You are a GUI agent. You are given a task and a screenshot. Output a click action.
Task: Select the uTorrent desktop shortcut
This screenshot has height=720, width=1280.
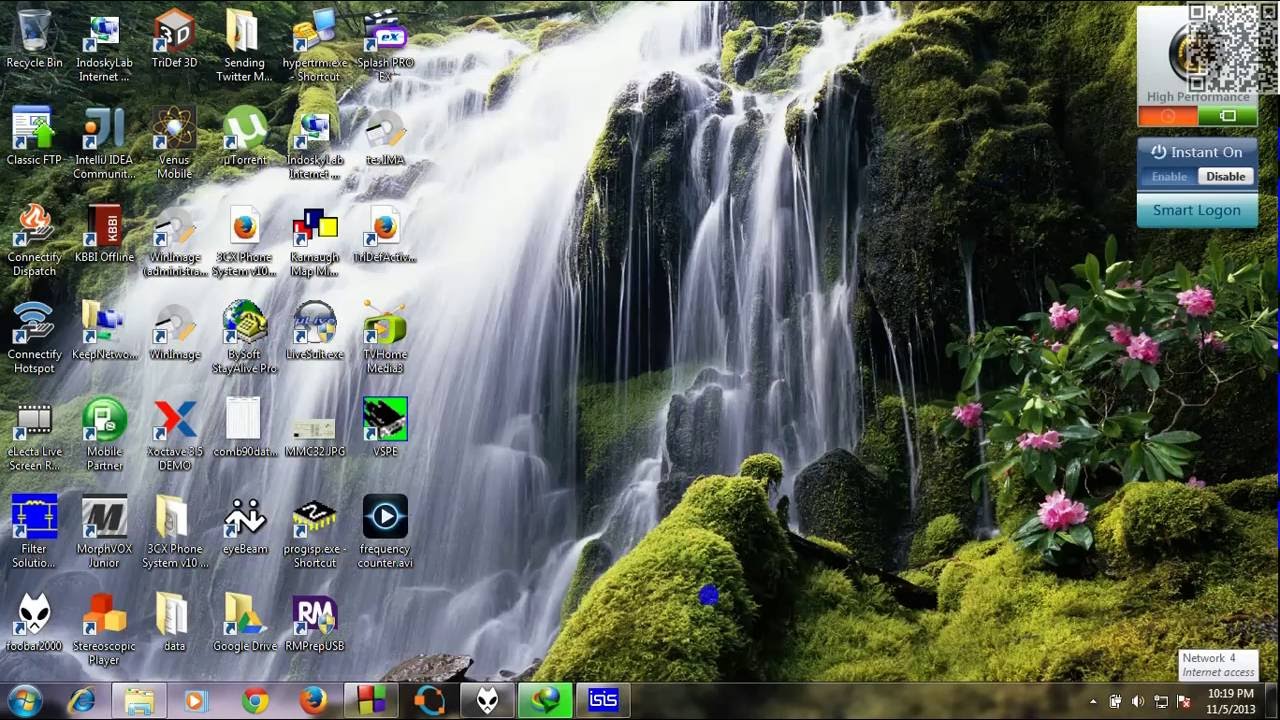coord(244,137)
